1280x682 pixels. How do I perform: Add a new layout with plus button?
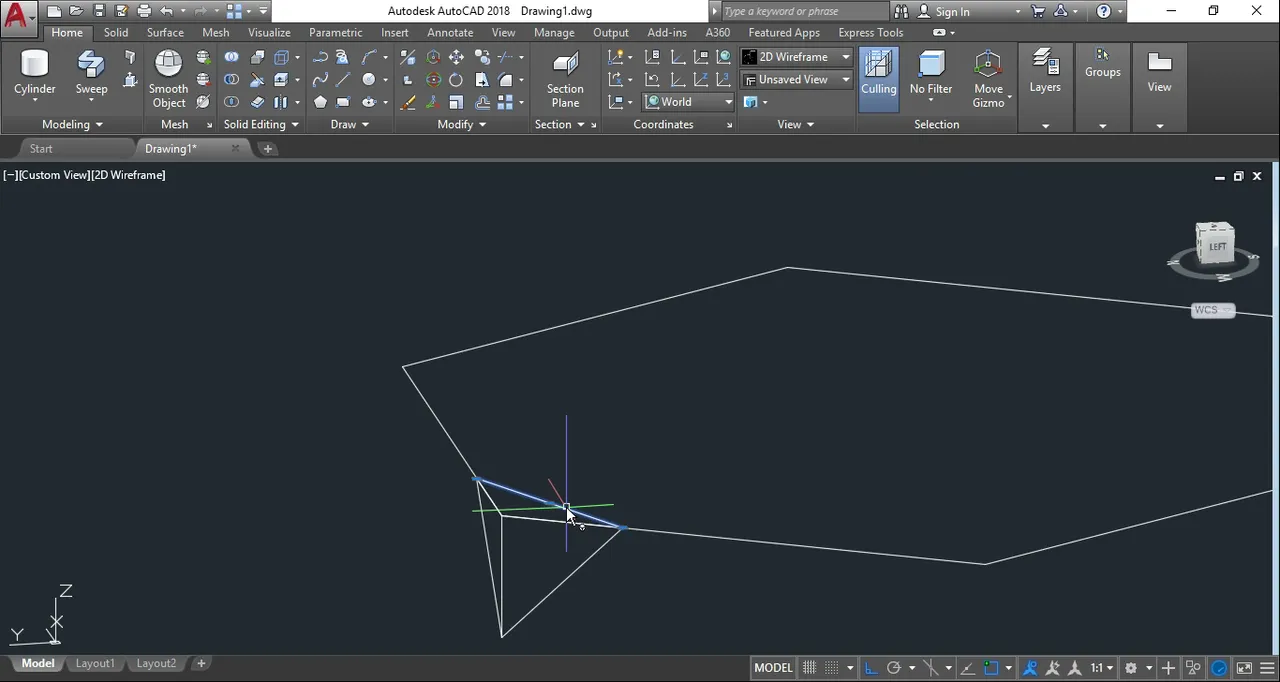click(x=201, y=663)
